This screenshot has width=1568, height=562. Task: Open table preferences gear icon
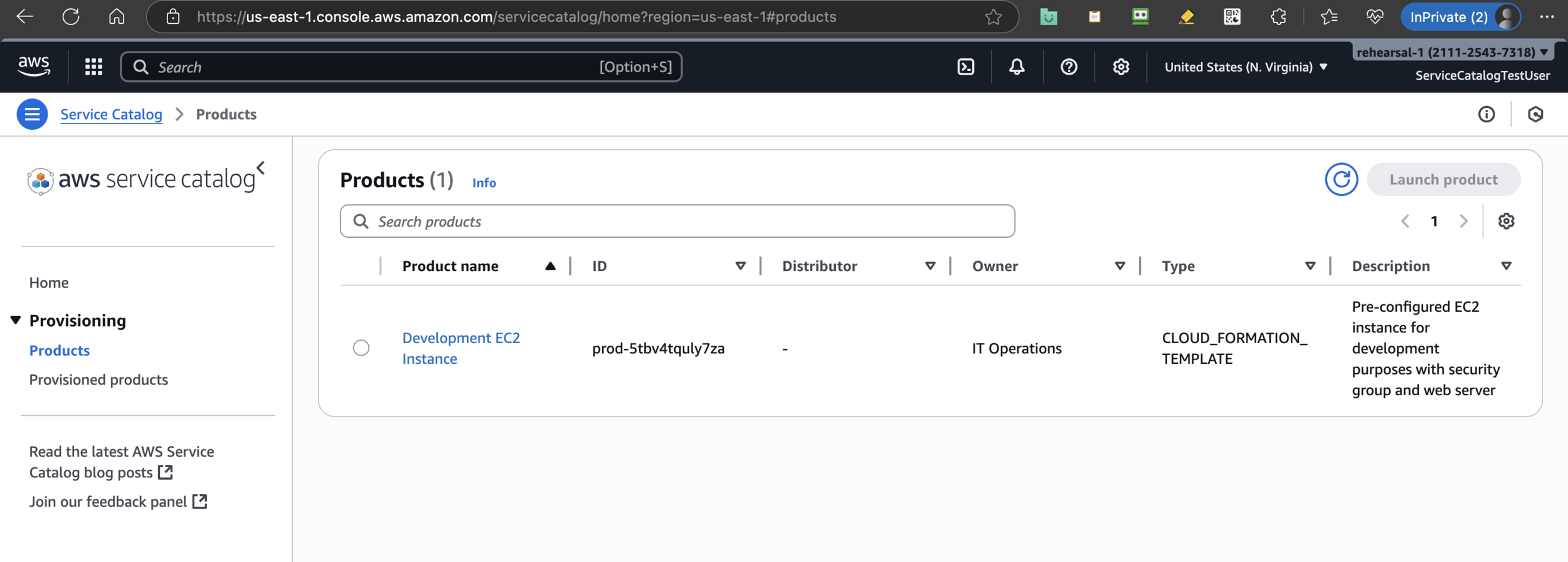[x=1506, y=221]
